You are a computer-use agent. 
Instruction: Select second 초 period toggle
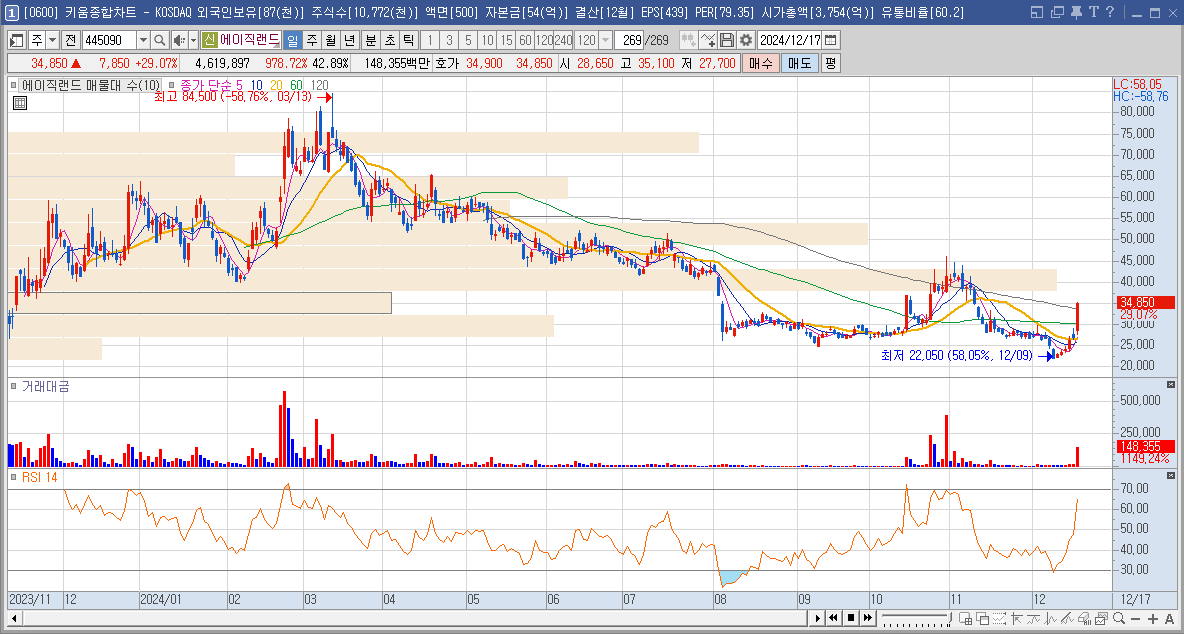pos(390,40)
